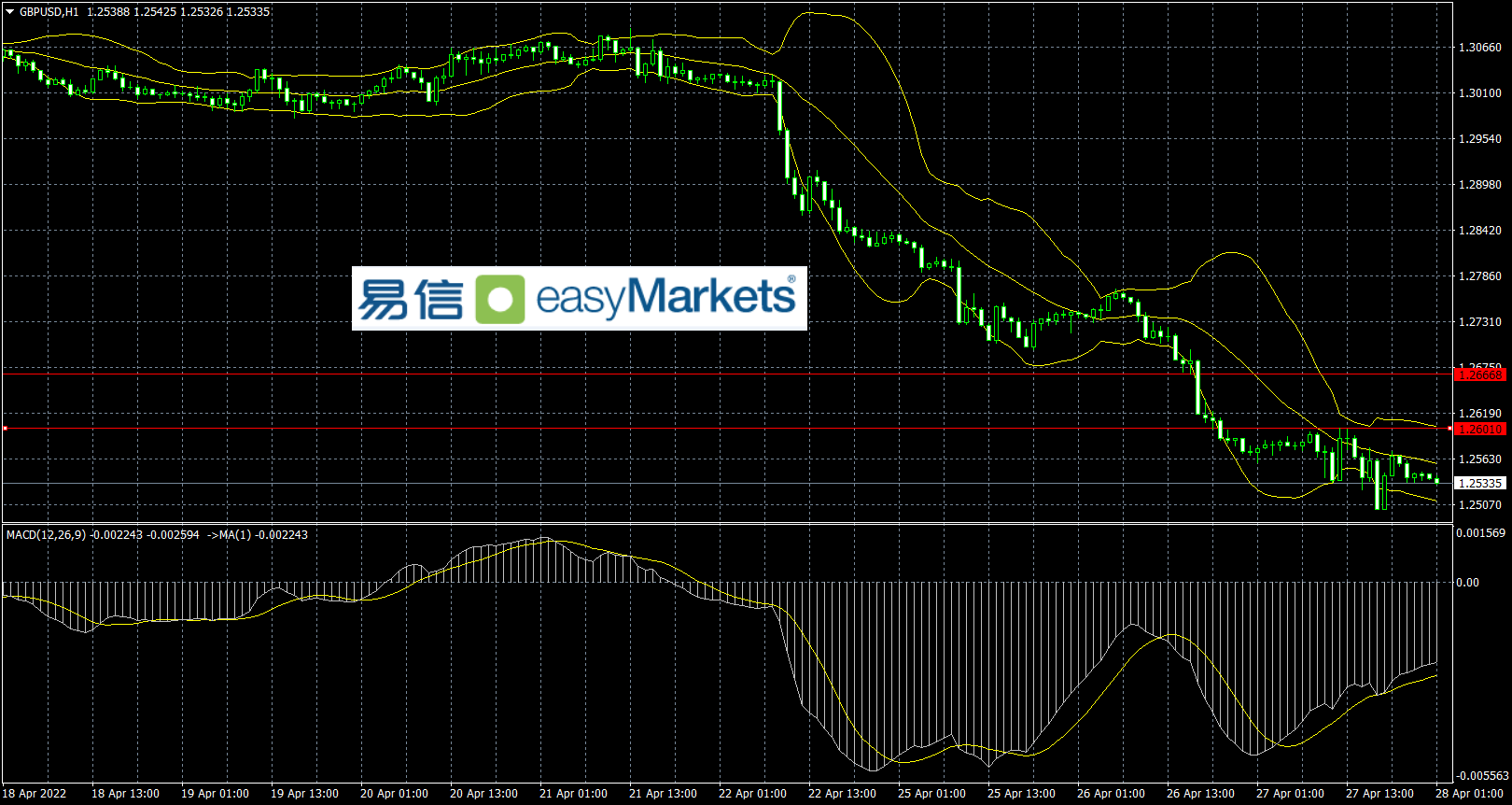Select the red 1.26018 price label
This screenshot has height=805, width=1512.
1481,429
